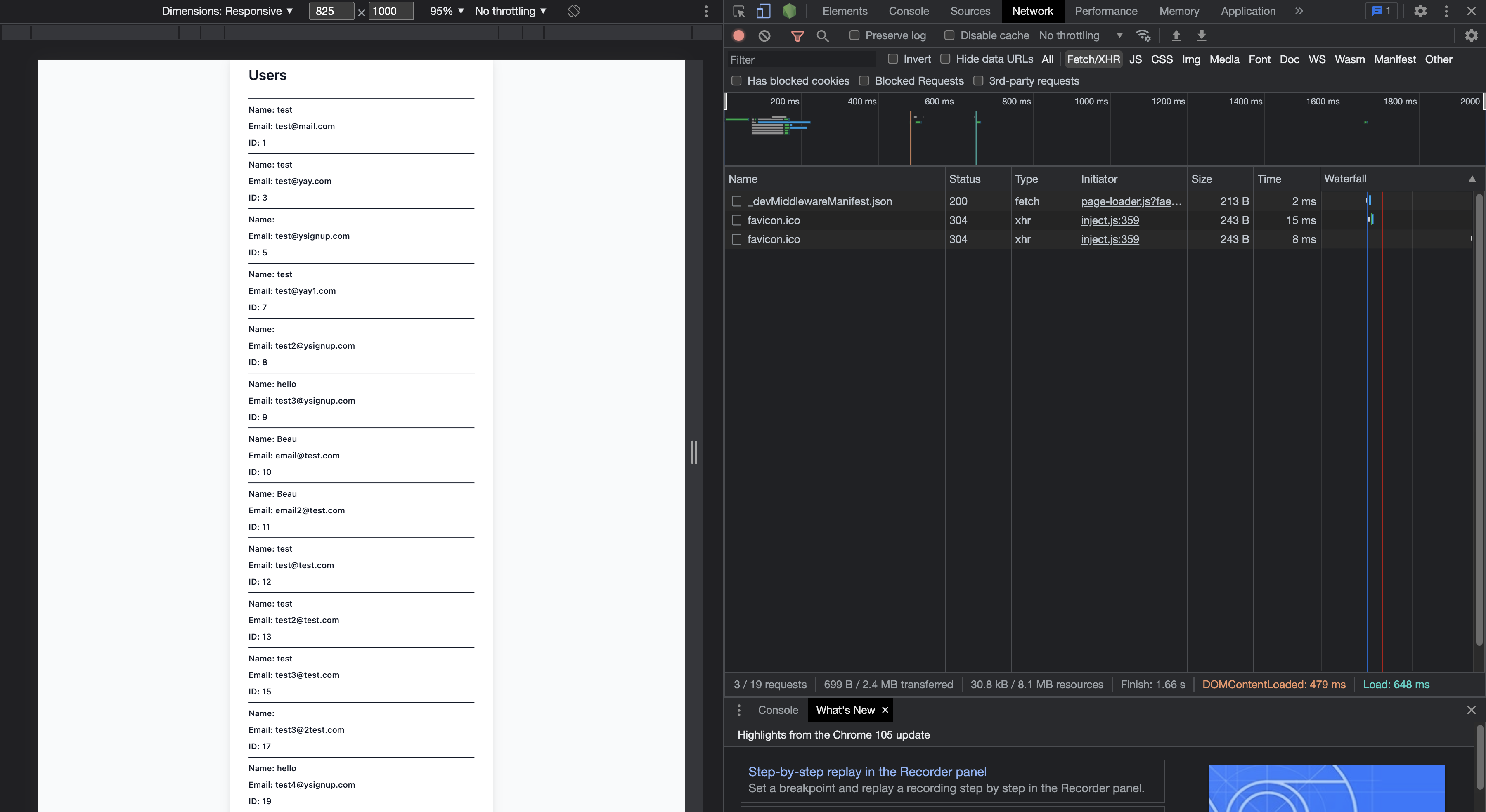This screenshot has height=812, width=1486.
Task: Enable the Disable cache checkbox
Action: click(948, 35)
